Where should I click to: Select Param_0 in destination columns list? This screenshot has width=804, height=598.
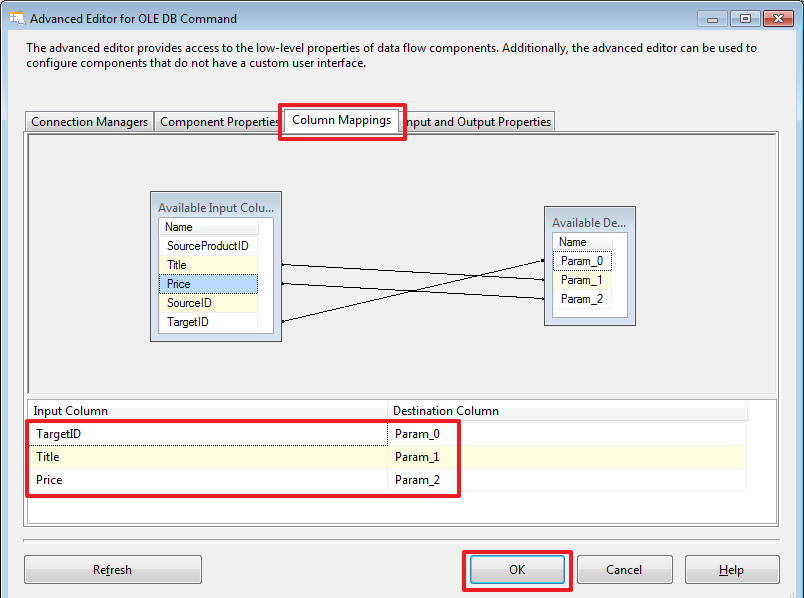pyautogui.click(x=582, y=260)
